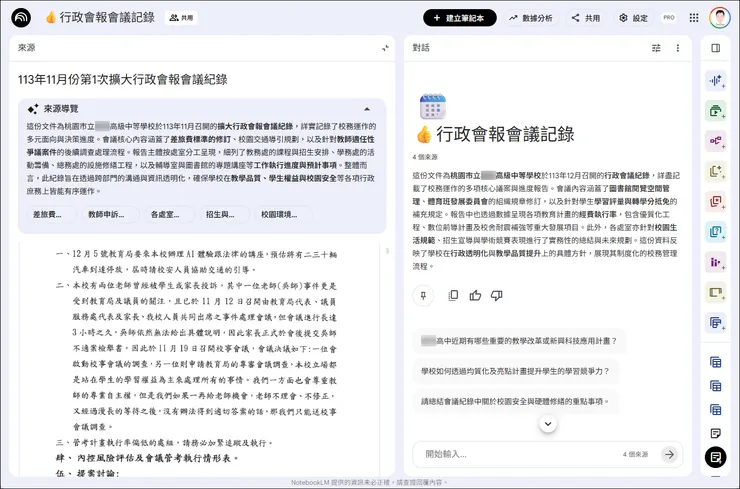Open 數據分析 analytics

(530, 18)
